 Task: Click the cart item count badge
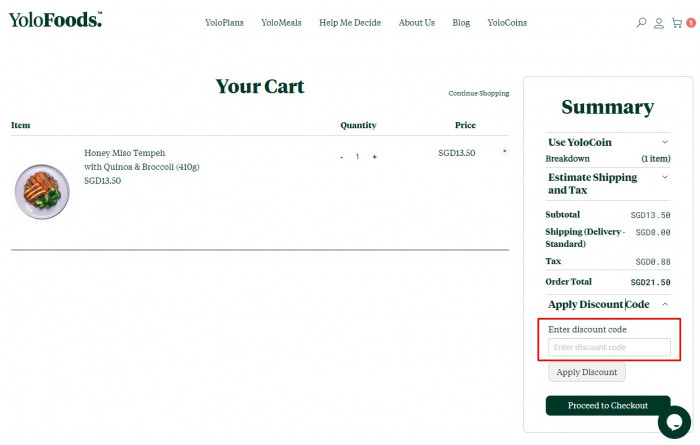(x=691, y=23)
